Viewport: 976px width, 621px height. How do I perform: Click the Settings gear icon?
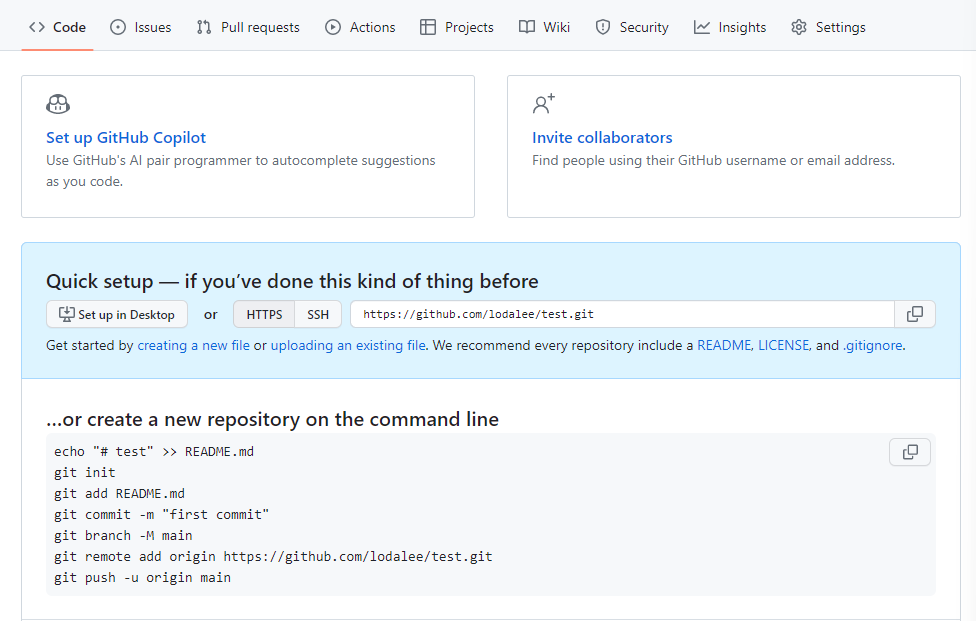click(x=799, y=27)
